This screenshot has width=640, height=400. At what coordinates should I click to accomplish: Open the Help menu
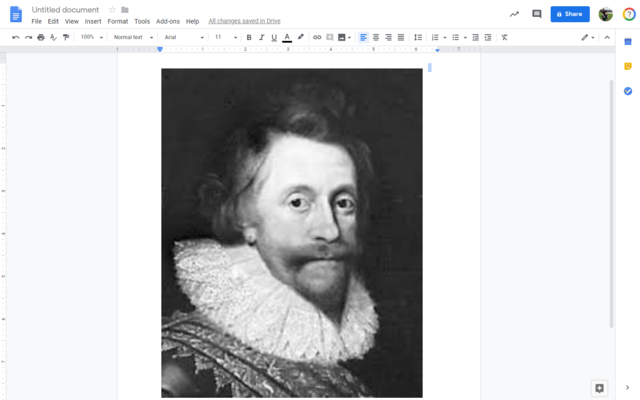pyautogui.click(x=192, y=21)
